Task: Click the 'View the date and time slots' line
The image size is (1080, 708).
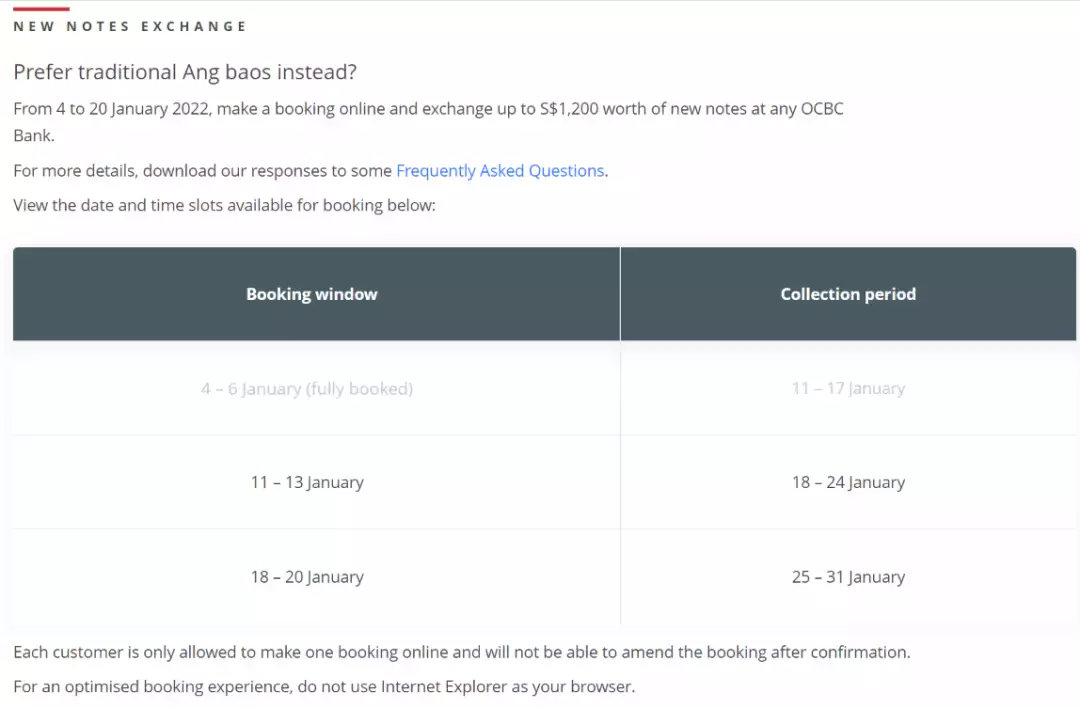Action: coord(224,206)
